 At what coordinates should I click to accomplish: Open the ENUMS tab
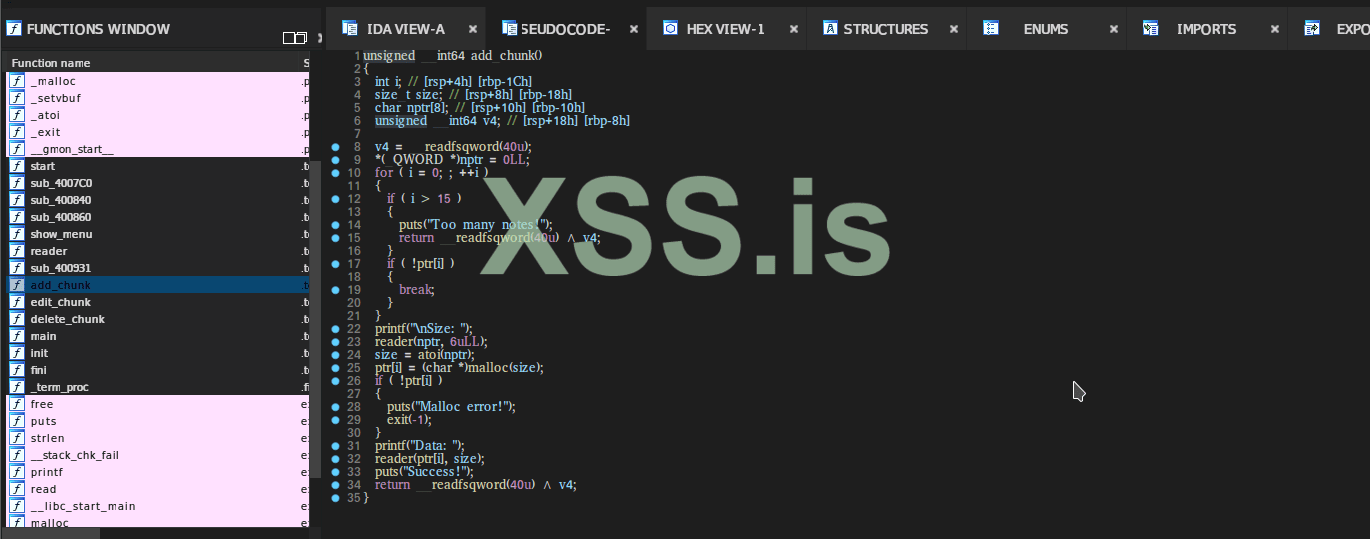pyautogui.click(x=1046, y=29)
